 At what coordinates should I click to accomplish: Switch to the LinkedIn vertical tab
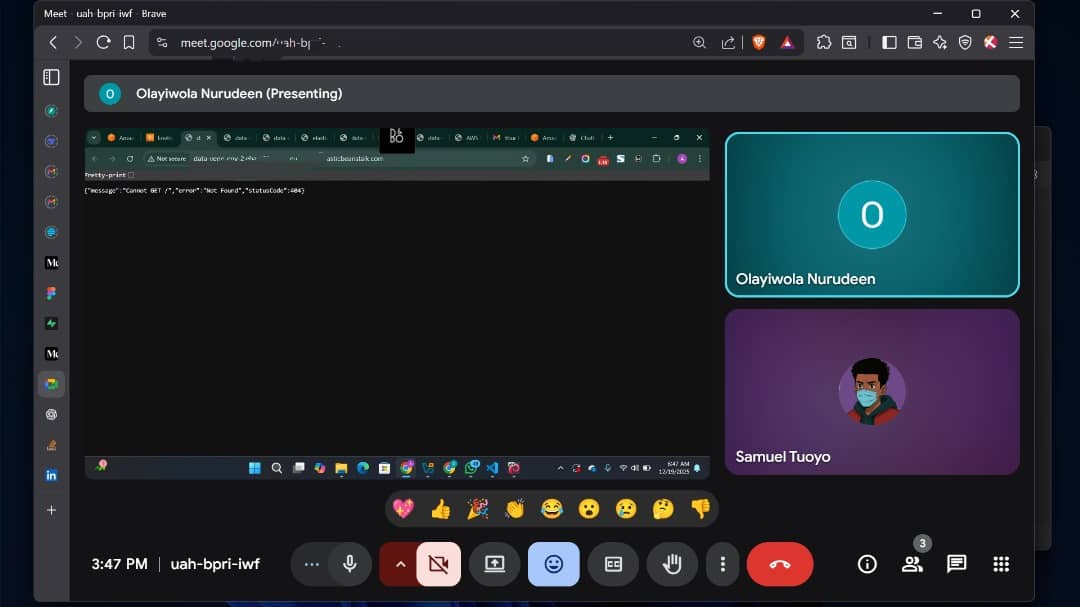pyautogui.click(x=52, y=475)
